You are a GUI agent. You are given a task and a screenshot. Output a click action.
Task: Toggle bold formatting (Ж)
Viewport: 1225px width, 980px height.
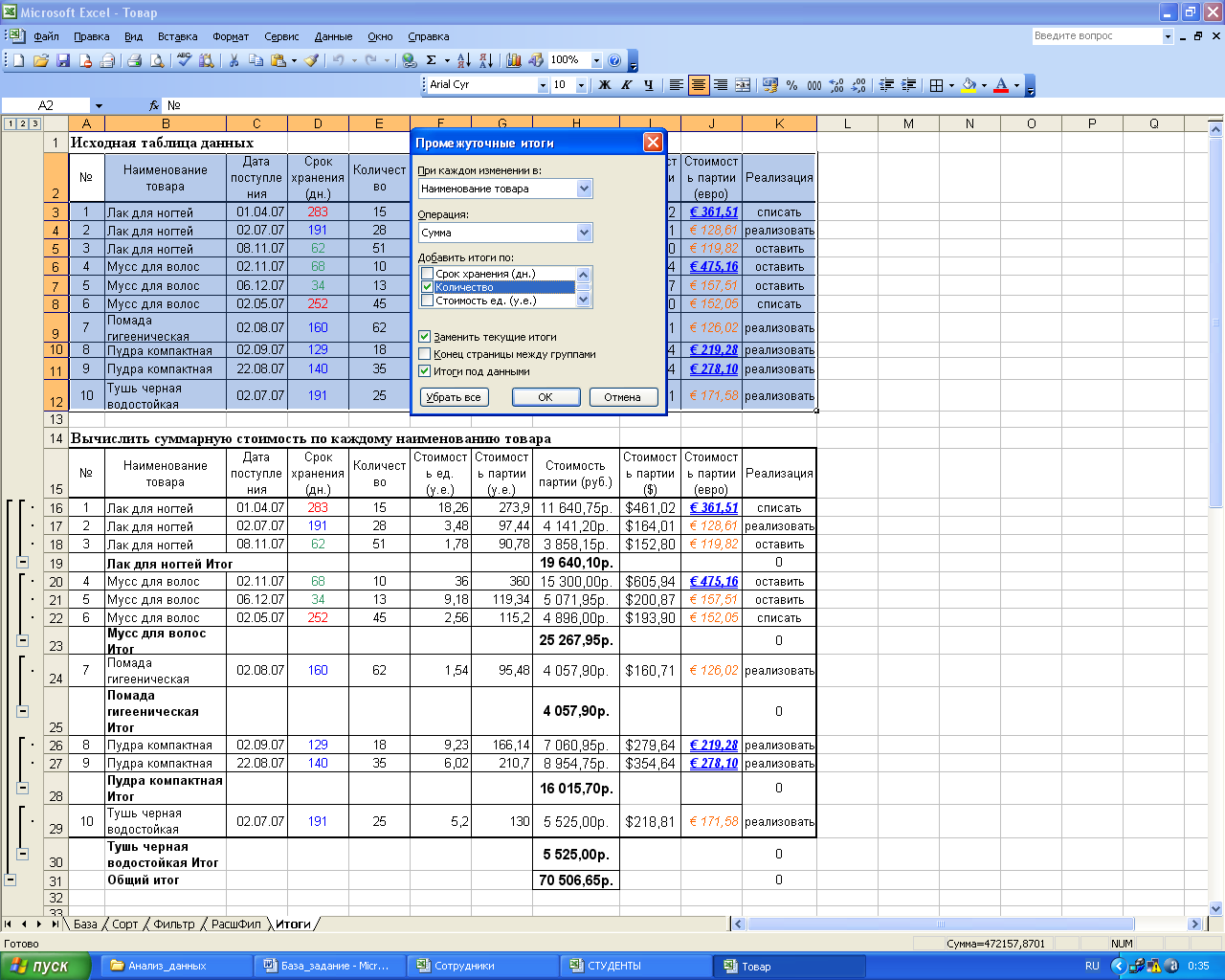(604, 85)
